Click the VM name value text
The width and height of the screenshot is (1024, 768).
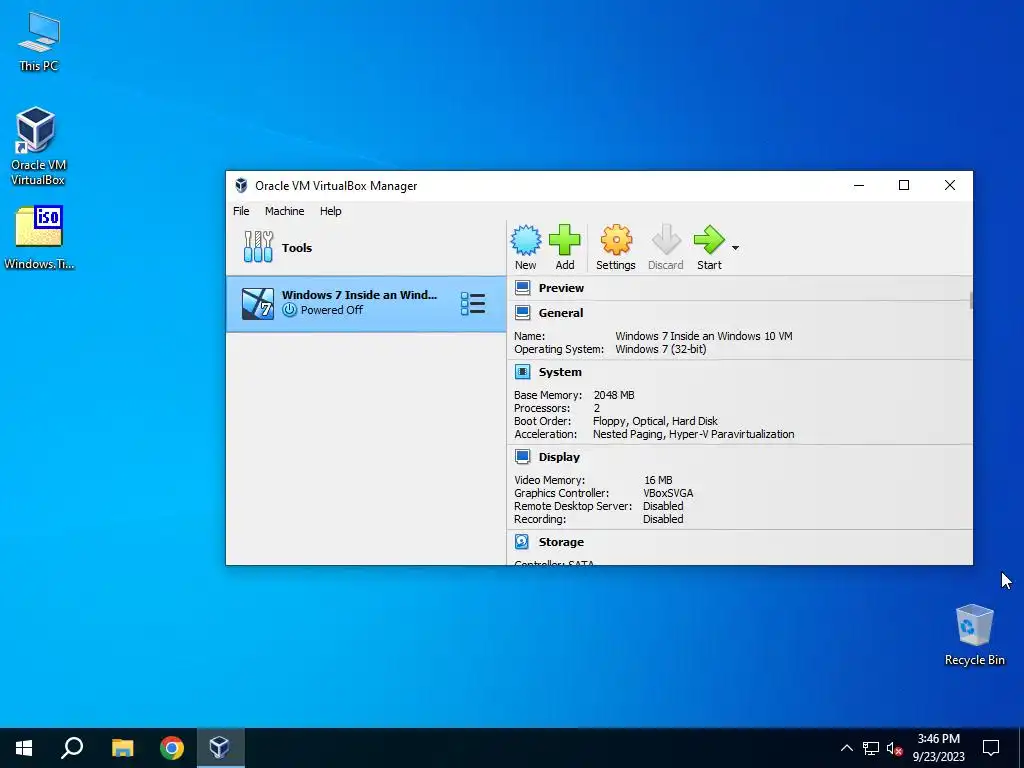click(703, 336)
